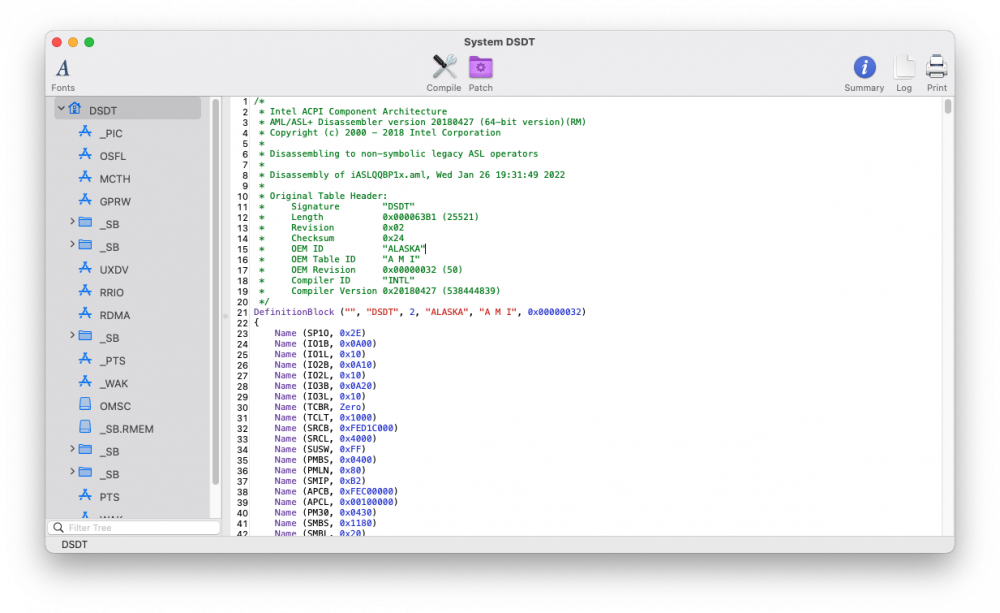This screenshot has height=613, width=1000.
Task: Click 'Copyright (c) 2000 - 2018 Intel Corporation'
Action: tap(385, 133)
